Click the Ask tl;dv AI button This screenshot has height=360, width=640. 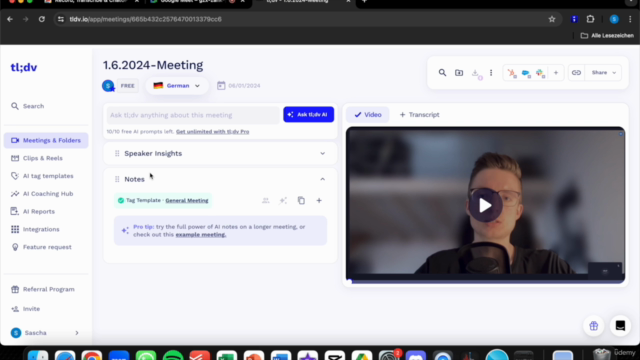(x=309, y=115)
